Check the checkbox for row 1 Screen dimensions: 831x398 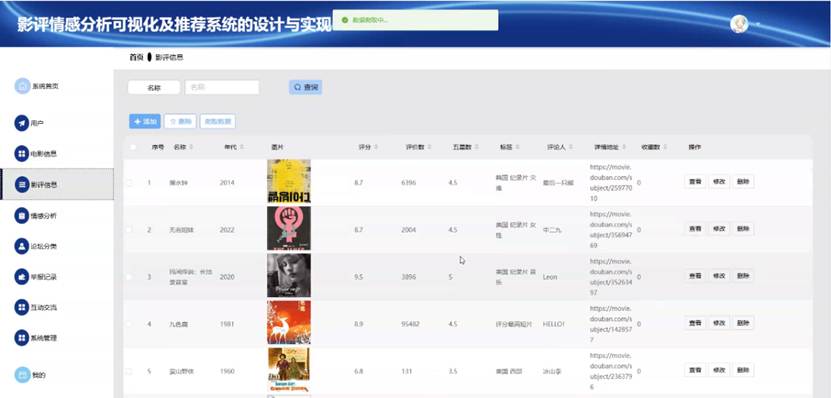tap(129, 183)
